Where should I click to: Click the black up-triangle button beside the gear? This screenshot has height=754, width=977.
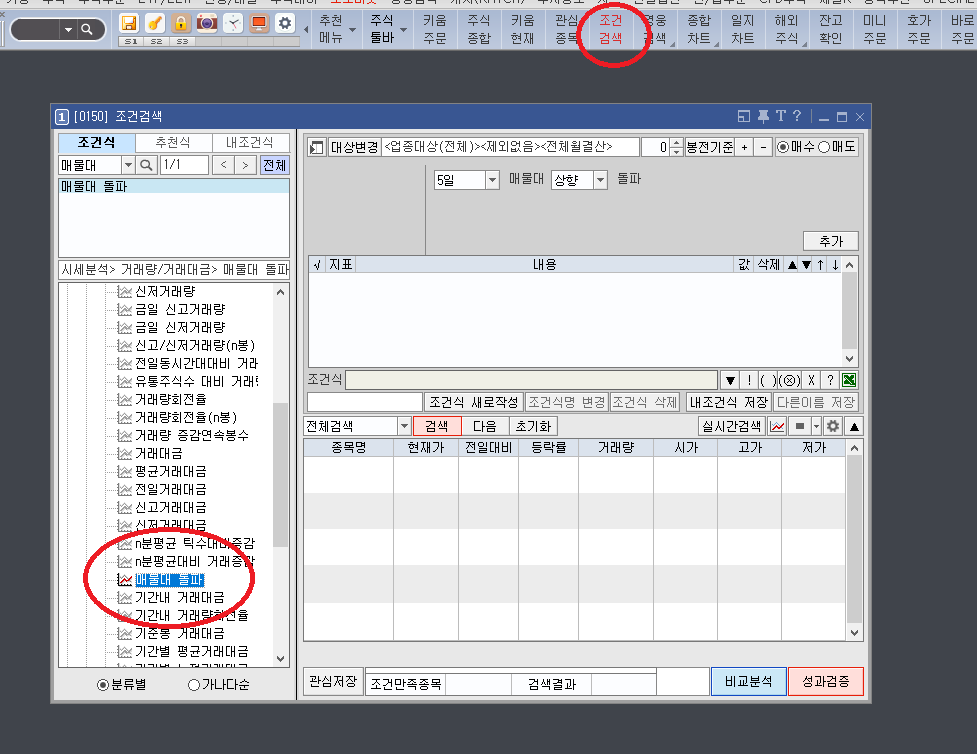(854, 427)
